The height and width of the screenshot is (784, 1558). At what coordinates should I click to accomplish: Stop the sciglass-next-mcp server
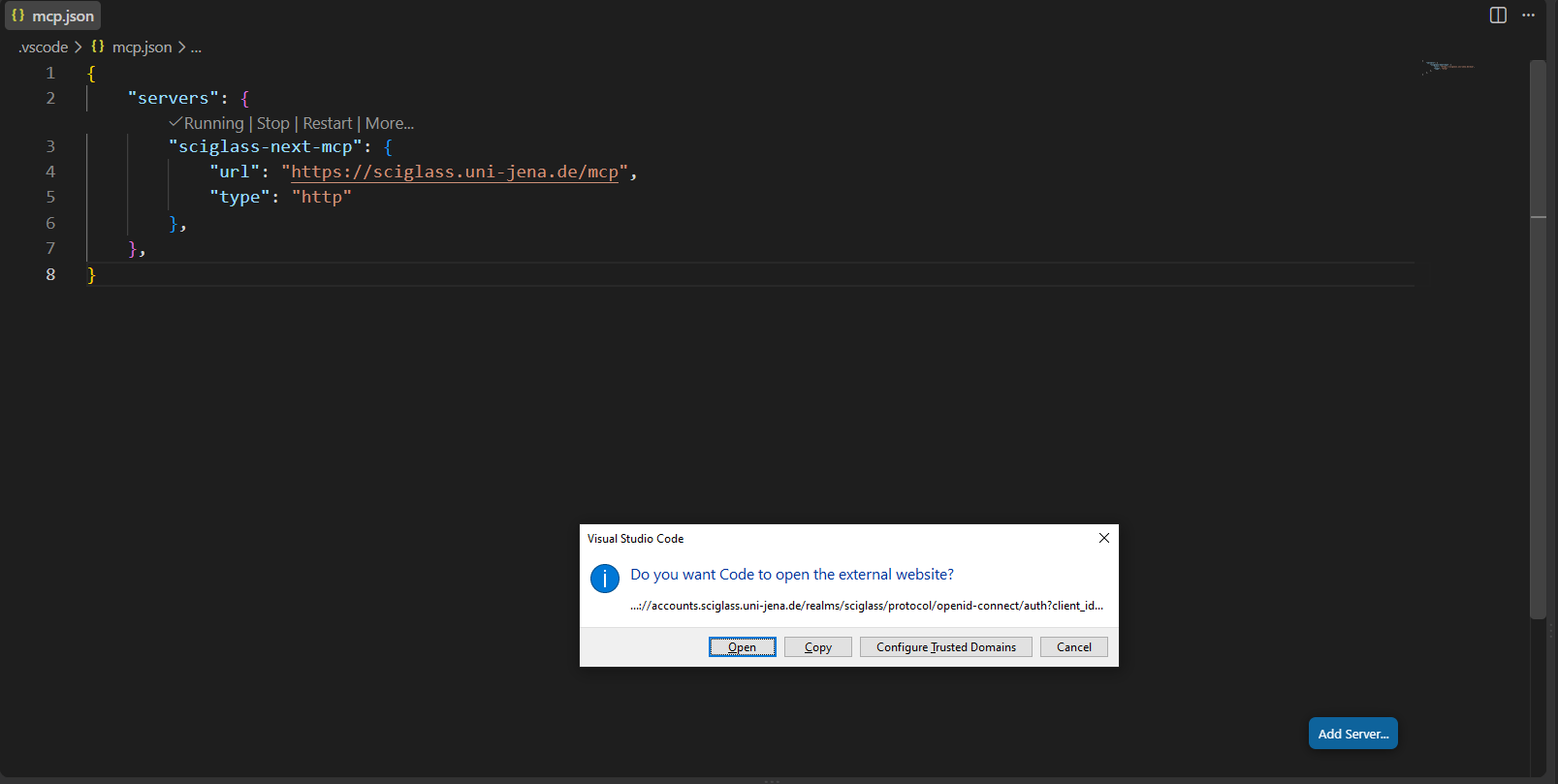(x=273, y=123)
